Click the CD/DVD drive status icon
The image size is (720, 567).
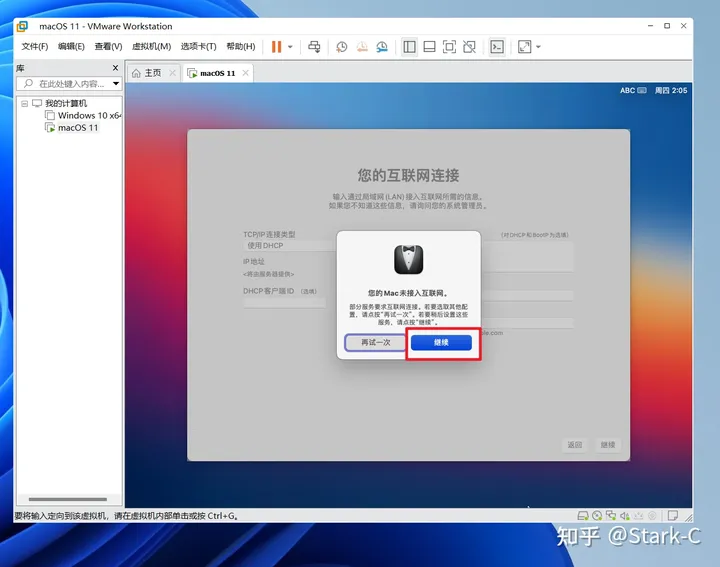coord(597,516)
